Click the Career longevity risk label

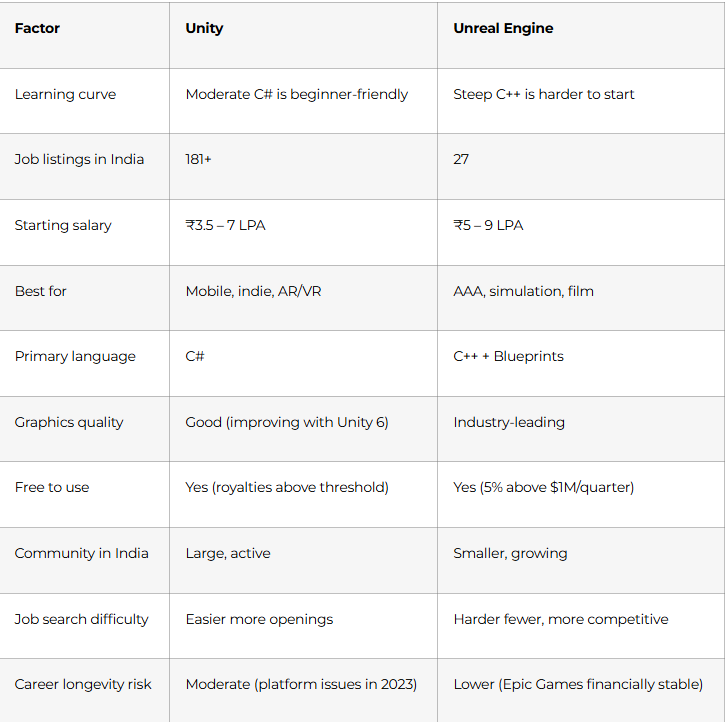point(83,685)
